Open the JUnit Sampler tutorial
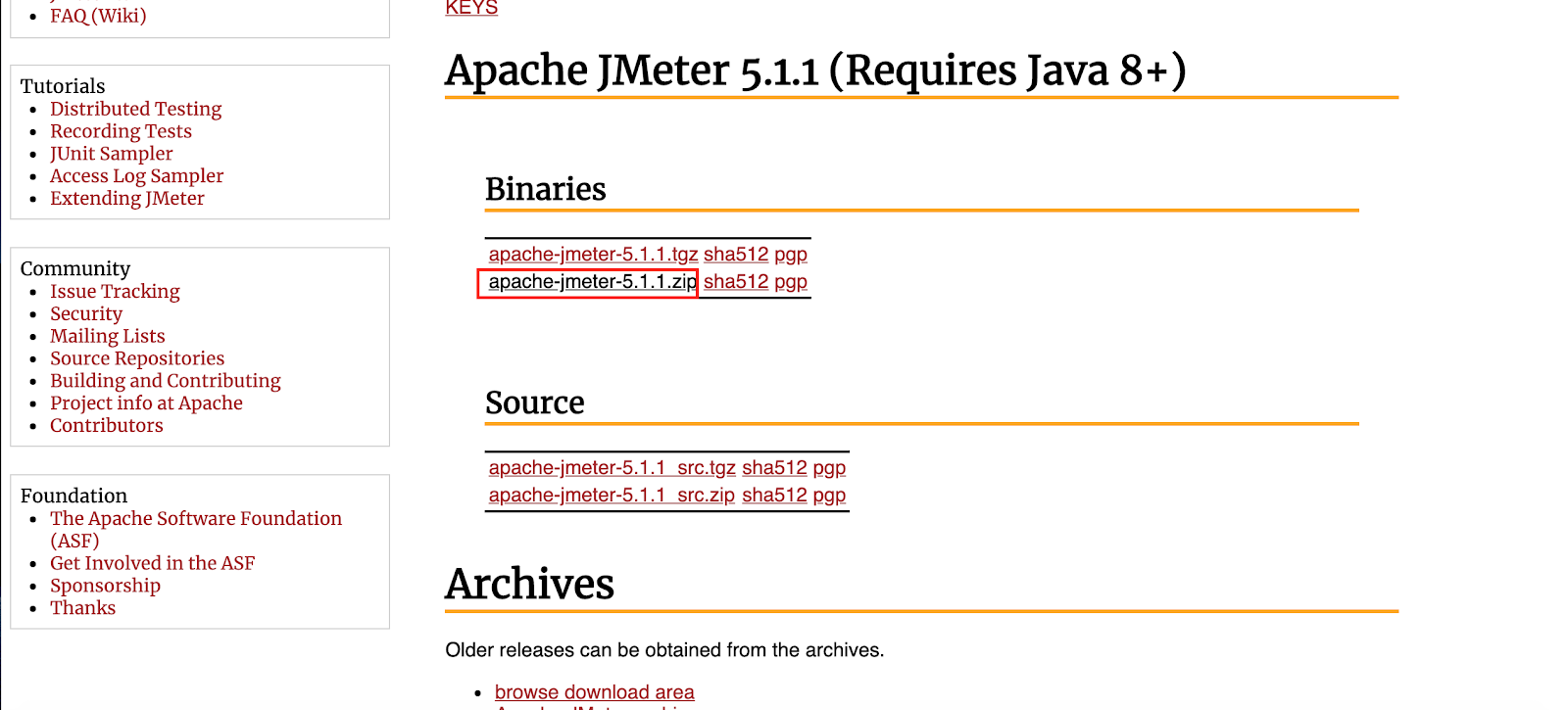 [111, 153]
